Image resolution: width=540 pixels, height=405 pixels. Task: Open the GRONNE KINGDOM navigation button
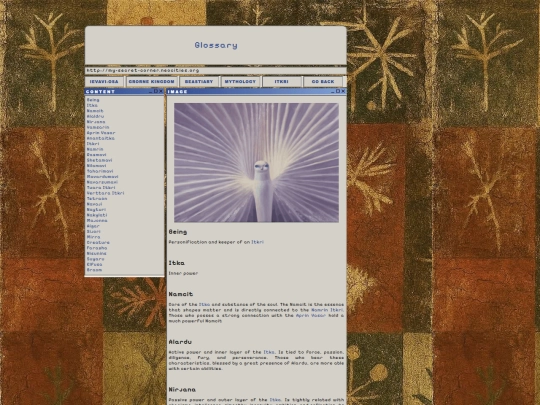152,82
